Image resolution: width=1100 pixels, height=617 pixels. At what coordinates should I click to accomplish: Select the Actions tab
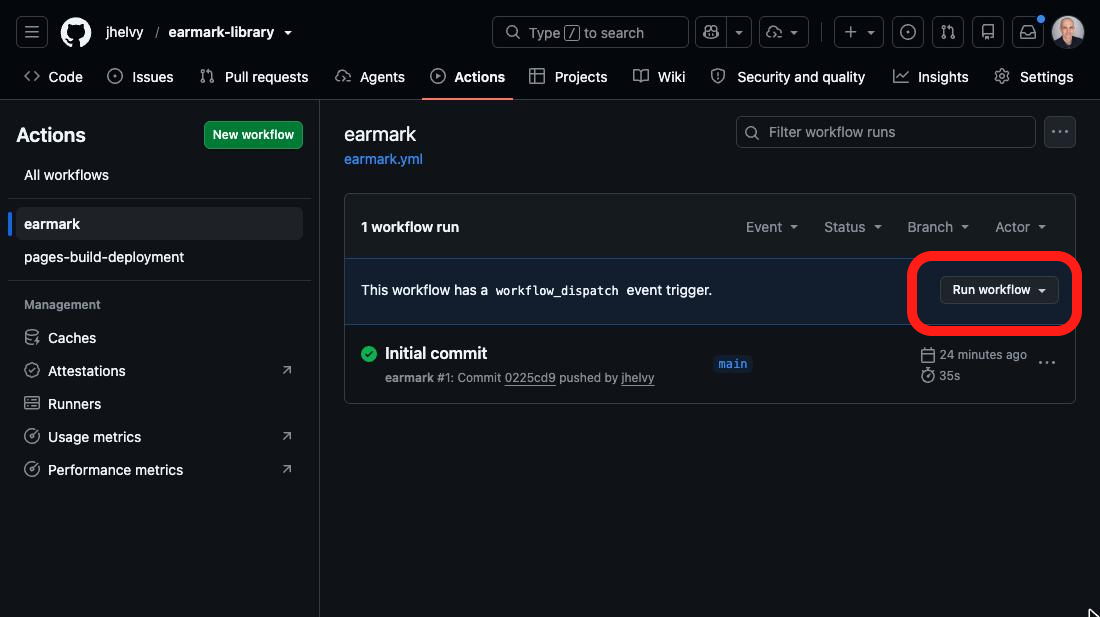coord(467,76)
